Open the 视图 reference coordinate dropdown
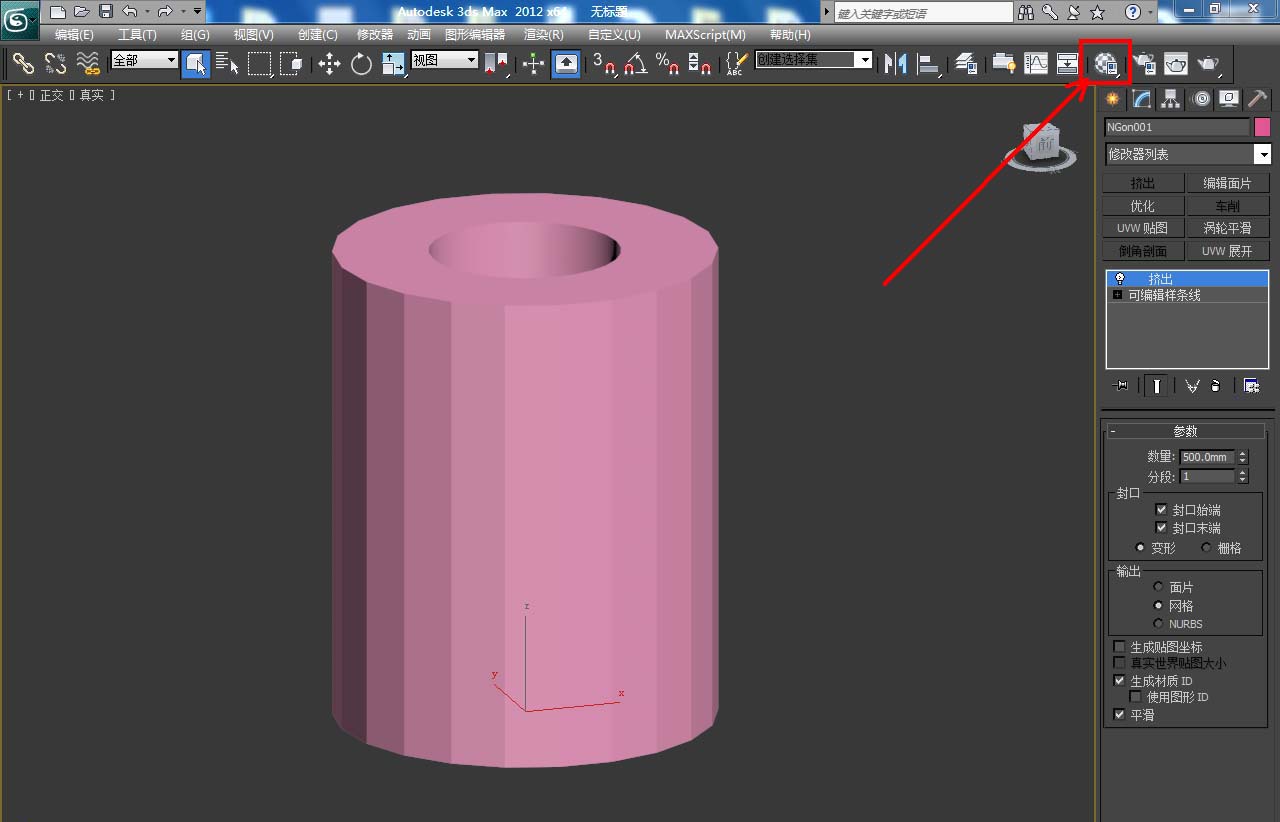This screenshot has height=822, width=1280. pos(445,60)
